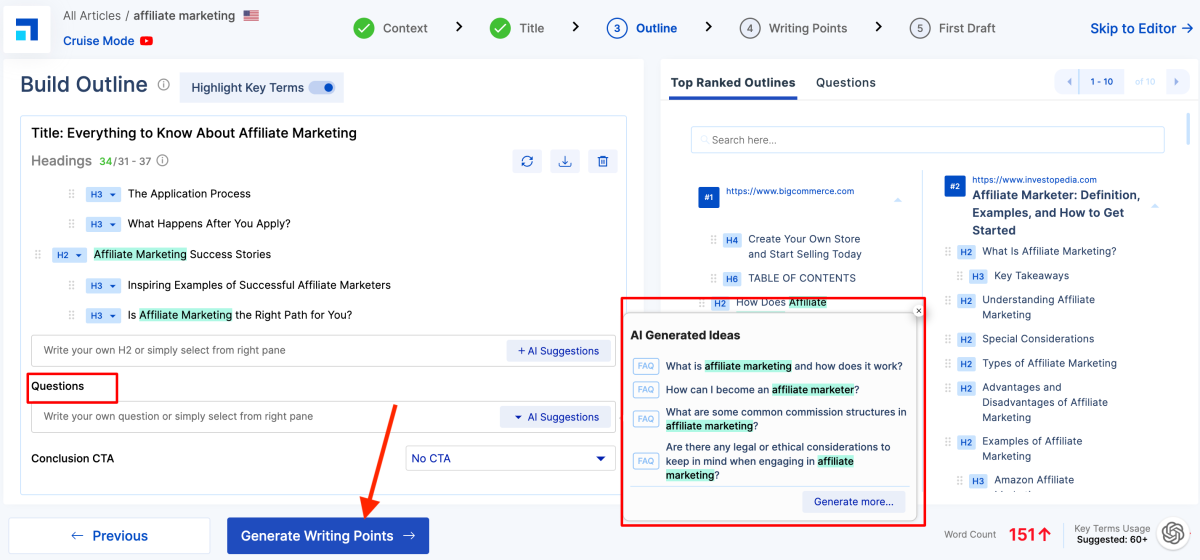Screen dimensions: 1200x560
Task: Go to Writing Points step in progress bar
Action: (x=794, y=28)
